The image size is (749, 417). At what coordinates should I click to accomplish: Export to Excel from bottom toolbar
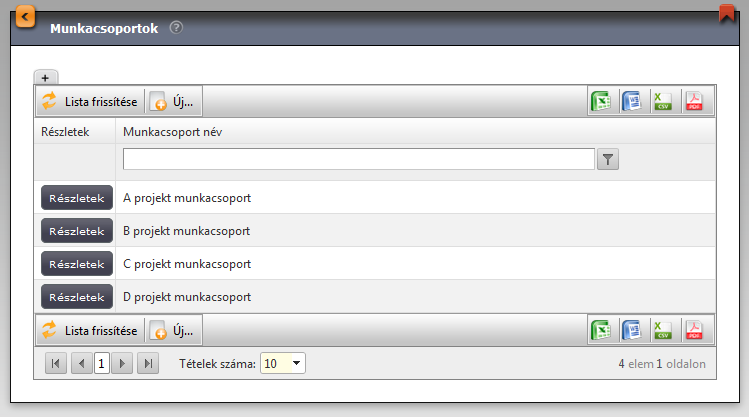click(x=601, y=330)
